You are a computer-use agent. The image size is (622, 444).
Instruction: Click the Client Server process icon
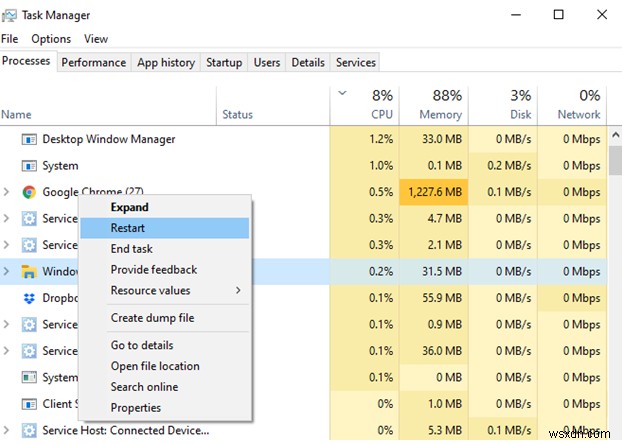click(29, 404)
